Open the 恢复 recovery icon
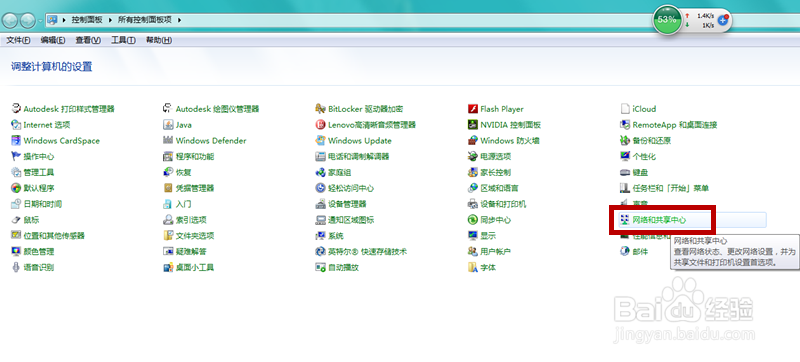The height and width of the screenshot is (362, 800). (x=168, y=172)
